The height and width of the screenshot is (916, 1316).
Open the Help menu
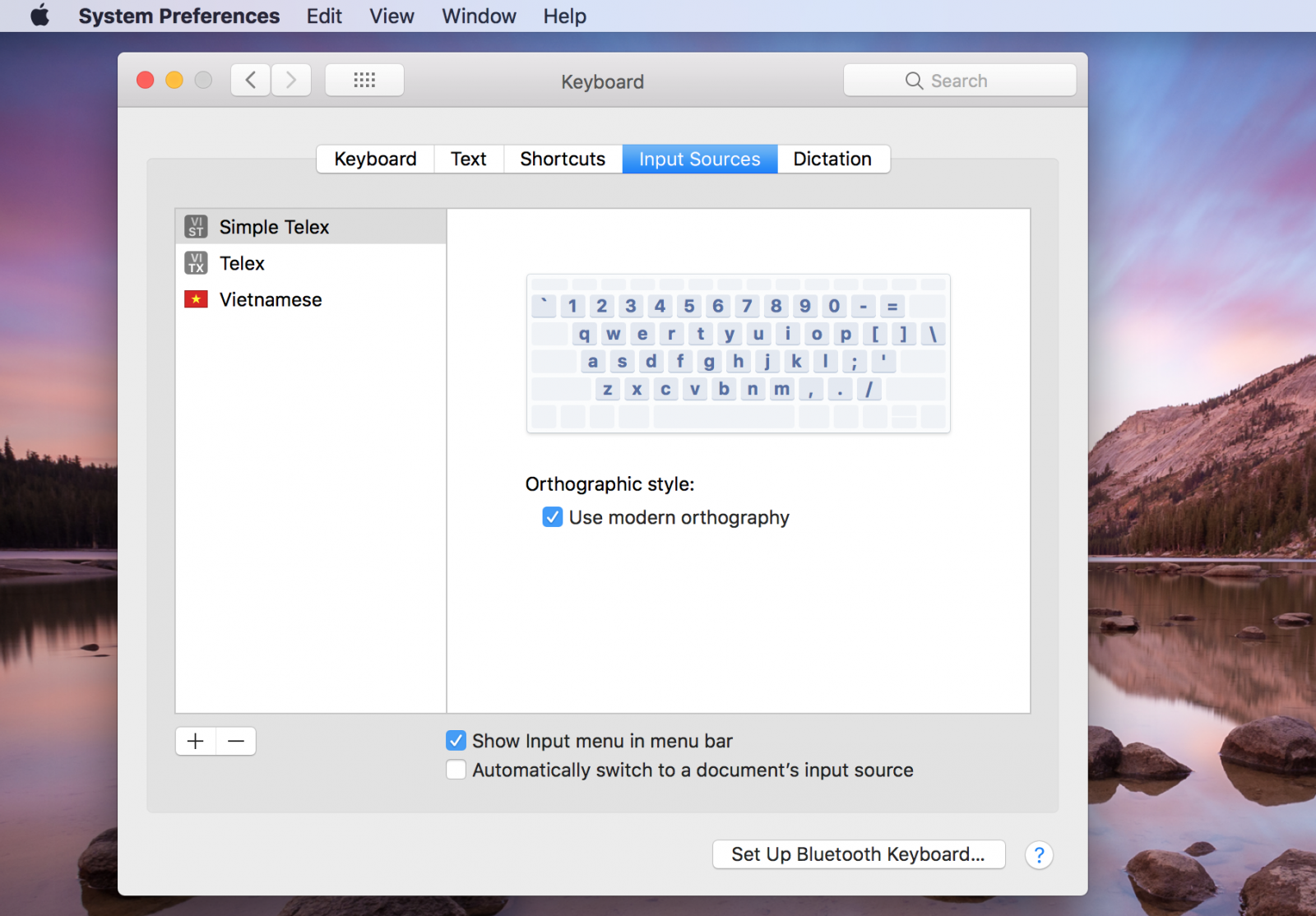pos(564,16)
